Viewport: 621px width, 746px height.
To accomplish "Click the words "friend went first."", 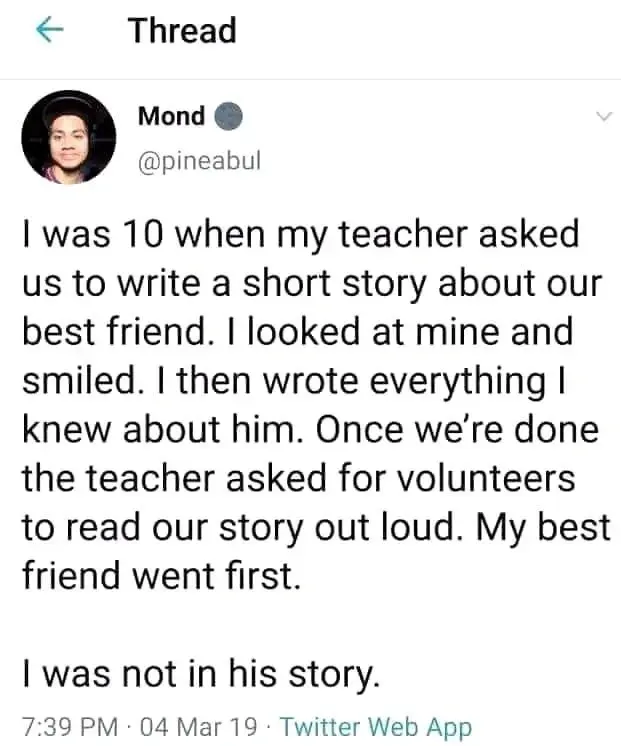I will 160,578.
